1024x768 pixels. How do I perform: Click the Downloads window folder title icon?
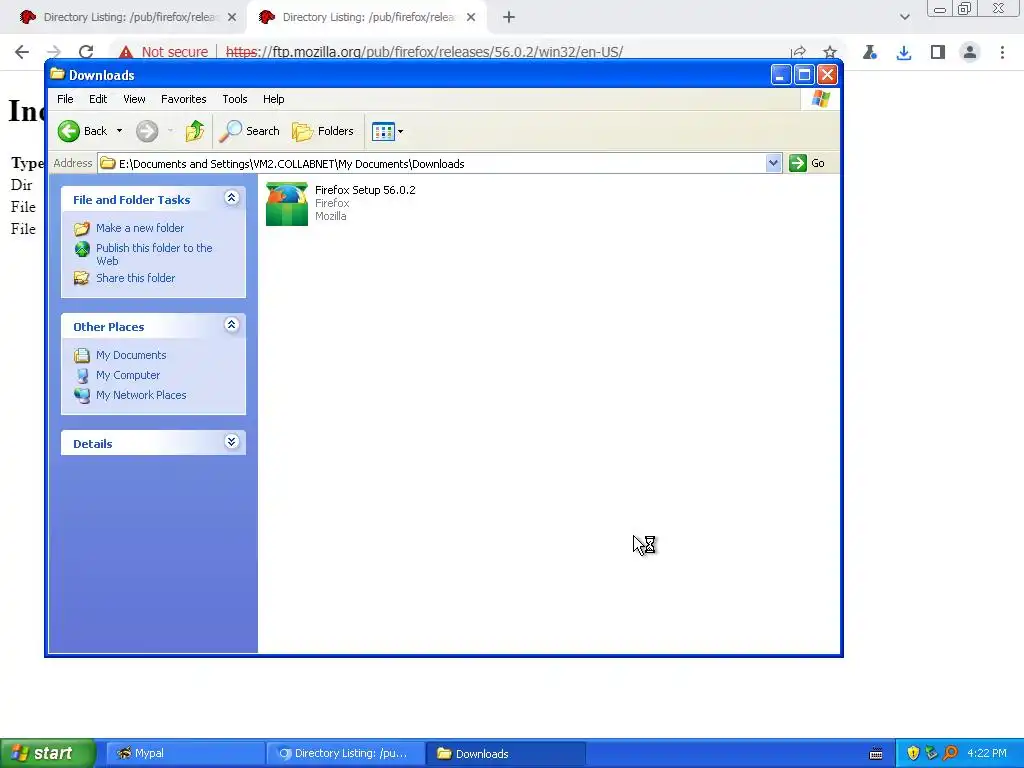pos(57,74)
